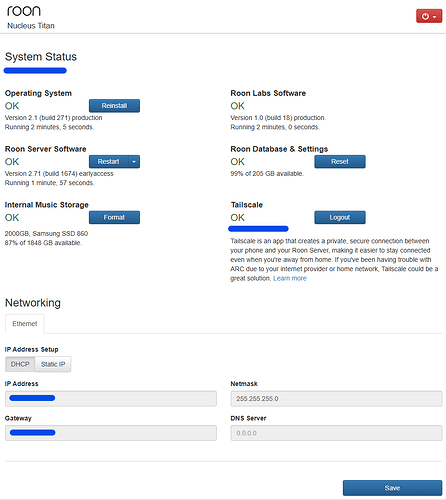
Task: Select Static IP for IP Address Setup
Action: [53, 364]
